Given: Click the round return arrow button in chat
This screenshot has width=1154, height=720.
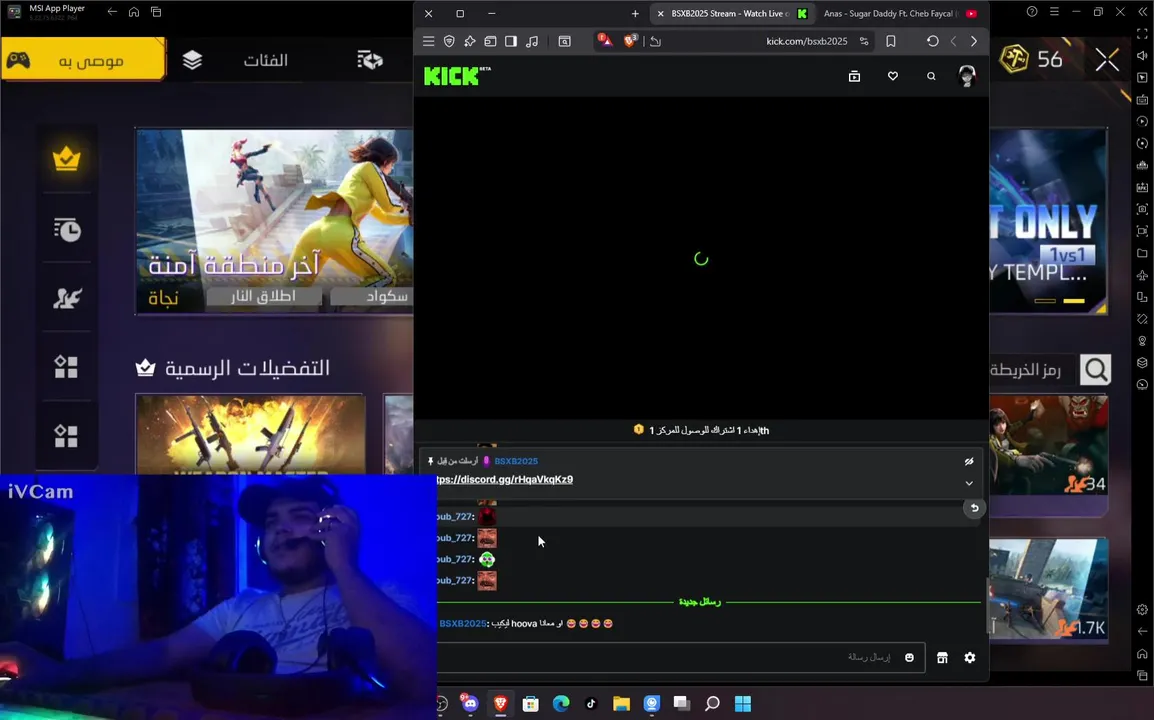Looking at the screenshot, I should point(974,508).
